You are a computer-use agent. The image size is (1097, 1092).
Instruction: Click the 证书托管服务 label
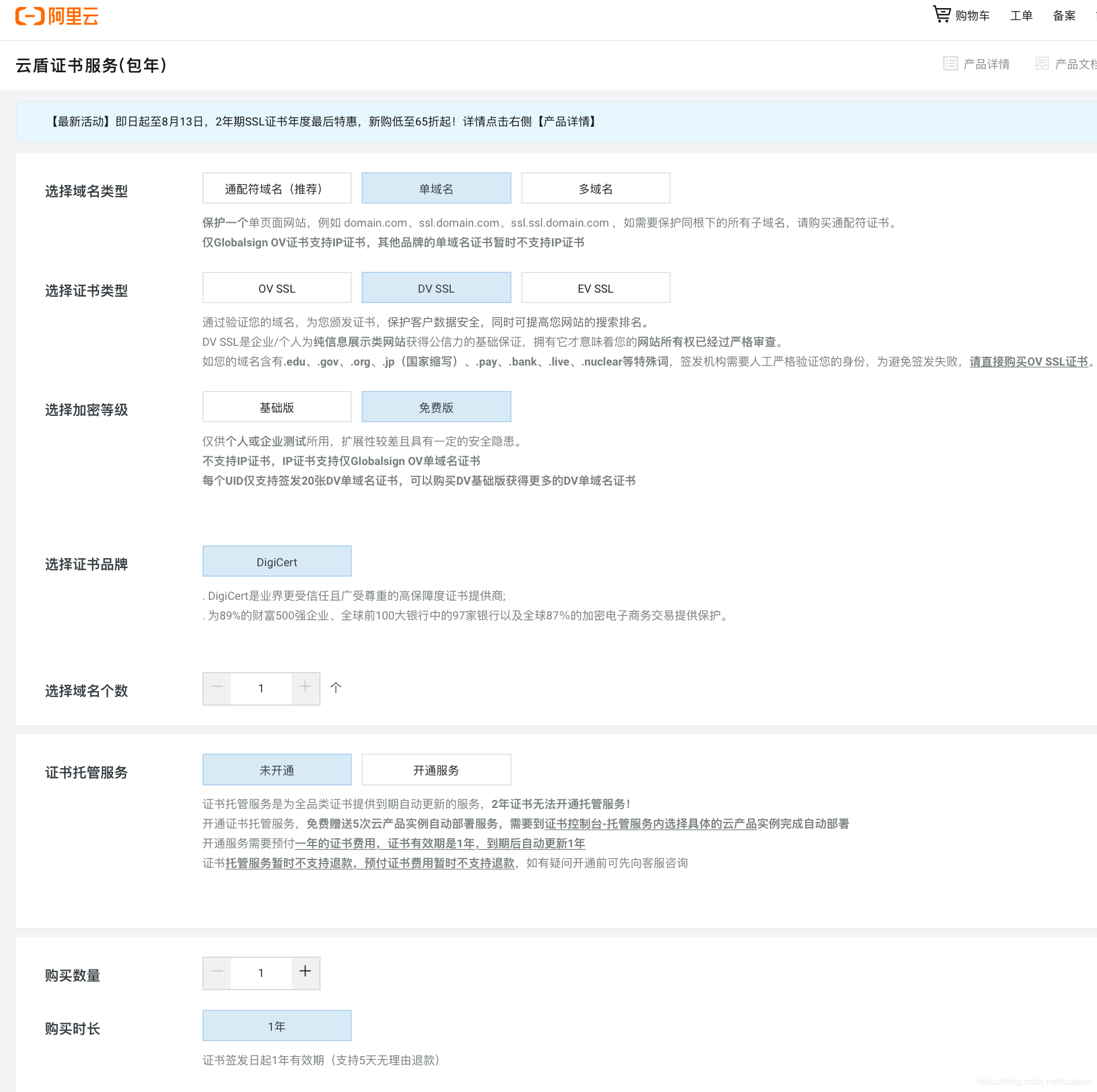(86, 773)
